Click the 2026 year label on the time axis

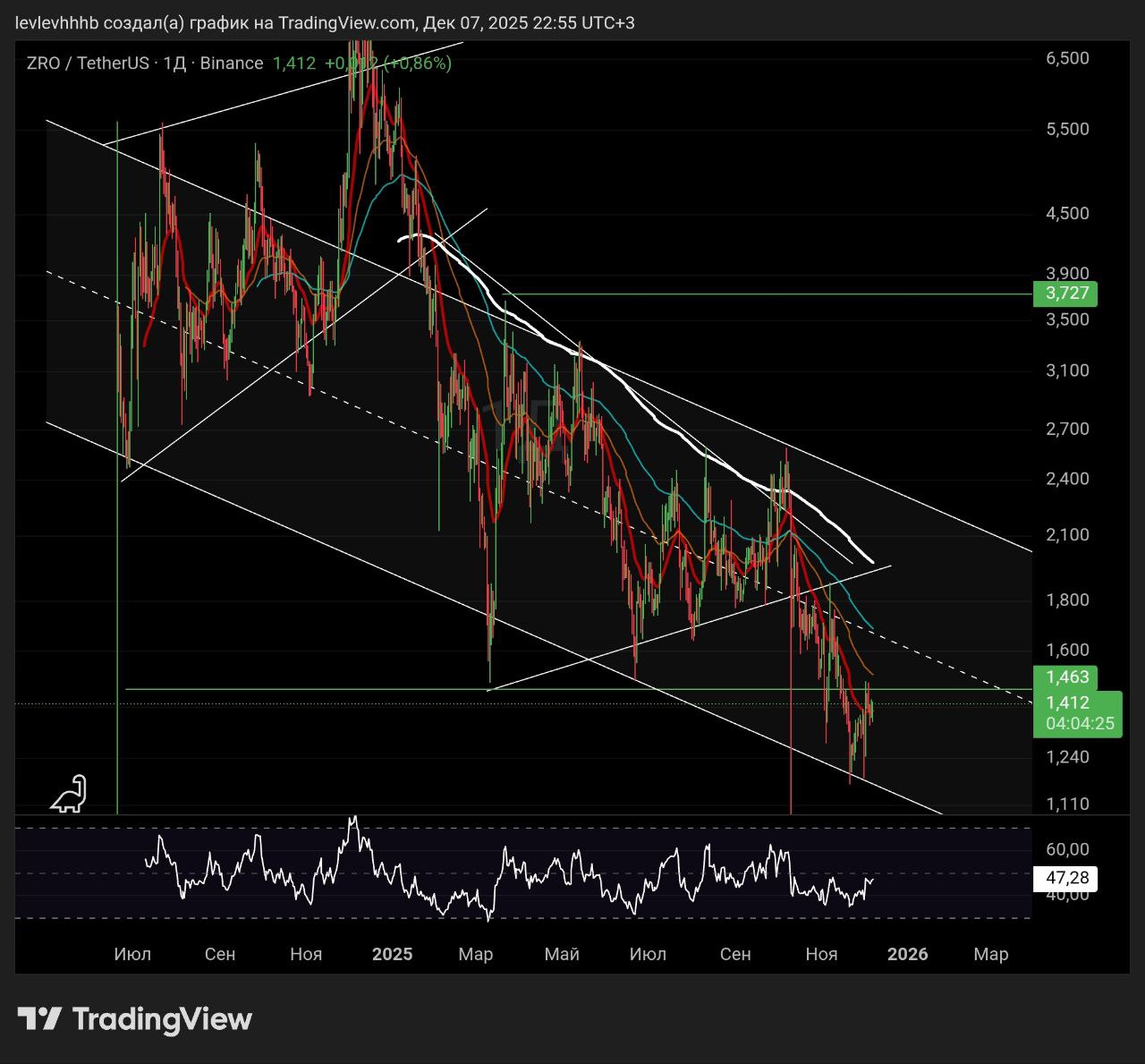pos(907,954)
